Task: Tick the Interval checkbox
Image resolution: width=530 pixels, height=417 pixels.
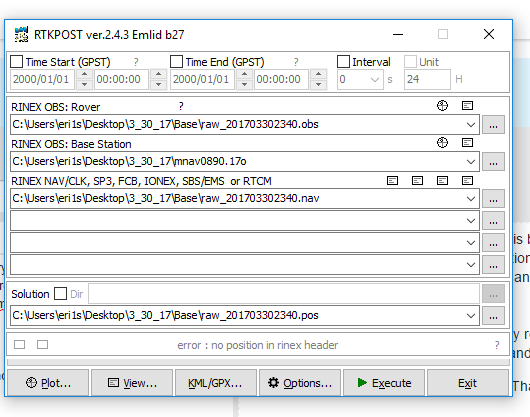Action: point(343,62)
